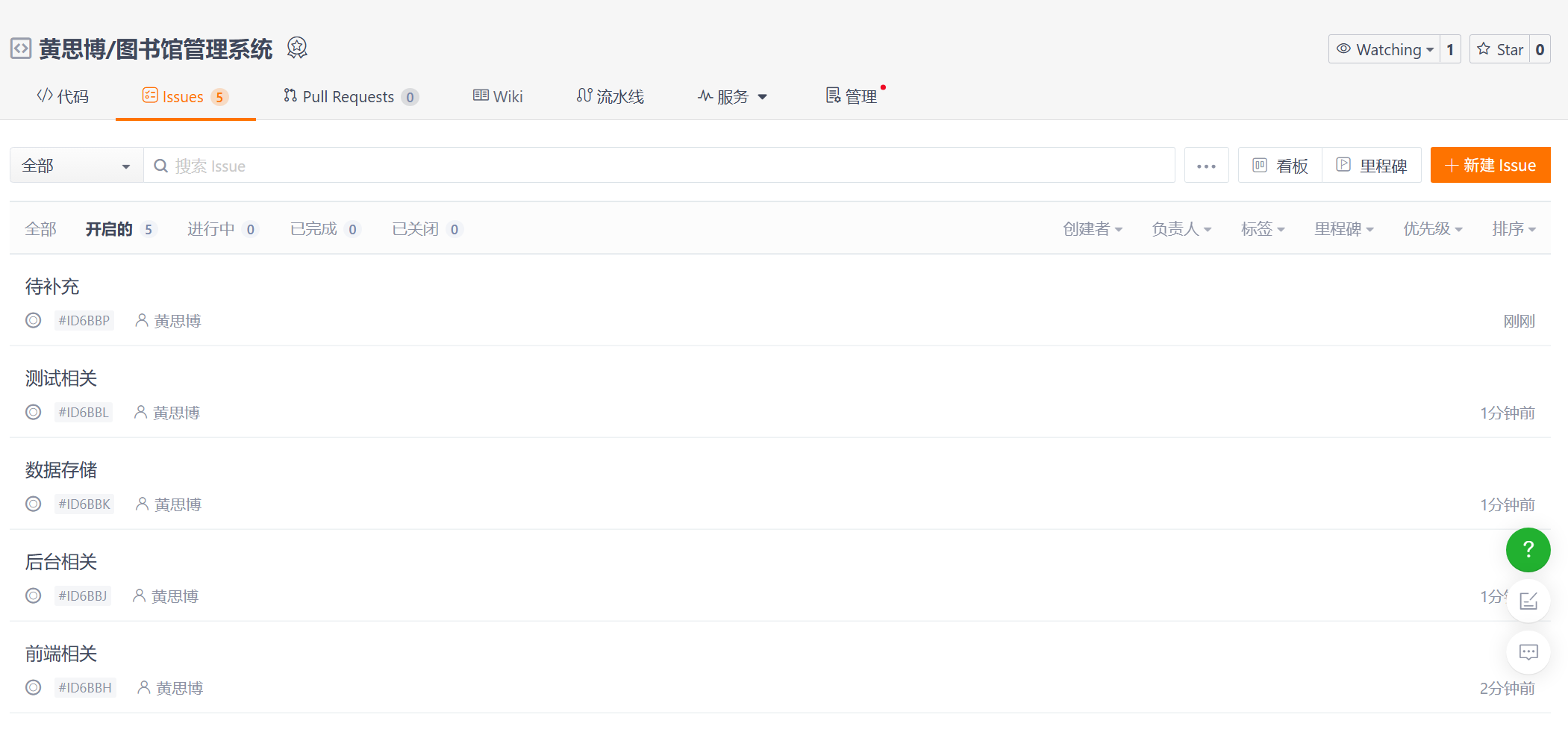1568x738 pixels.
Task: Click the status circle for issue 待补充
Action: 34,320
